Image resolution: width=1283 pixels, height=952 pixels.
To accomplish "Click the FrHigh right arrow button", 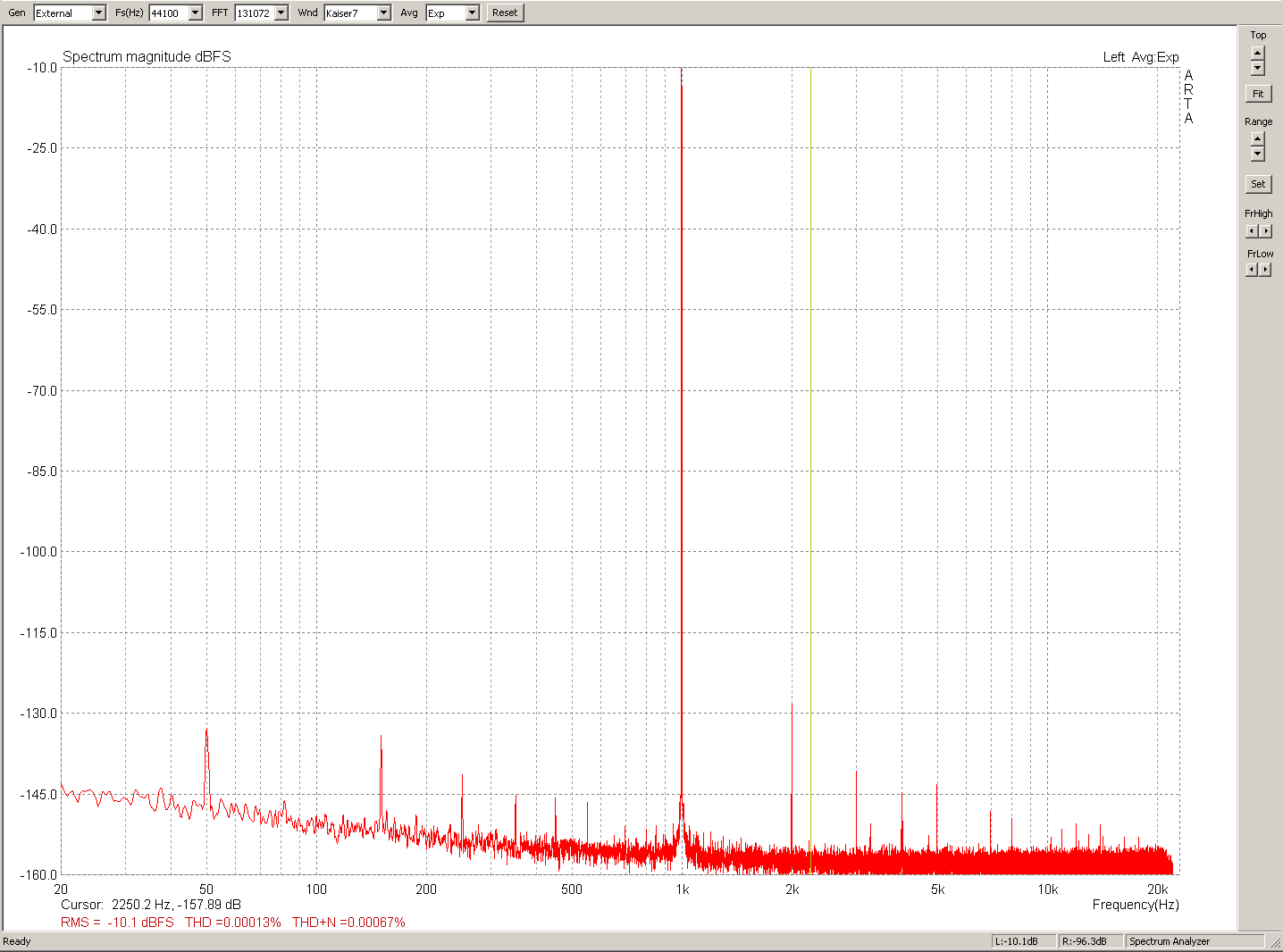I will coord(1265,231).
